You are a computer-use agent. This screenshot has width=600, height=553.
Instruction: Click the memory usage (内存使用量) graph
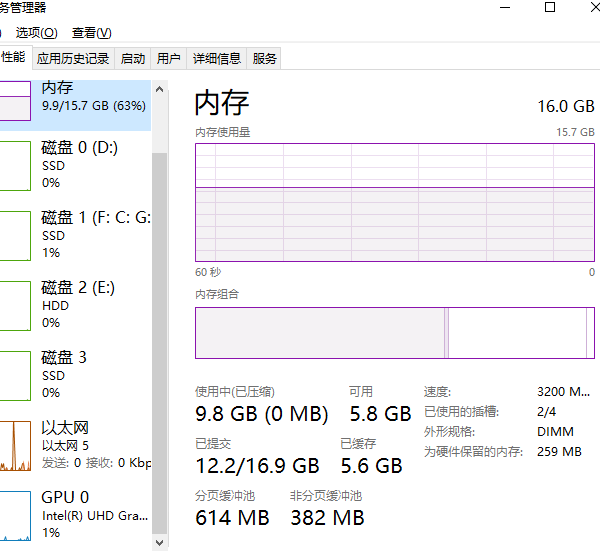[x=394, y=200]
